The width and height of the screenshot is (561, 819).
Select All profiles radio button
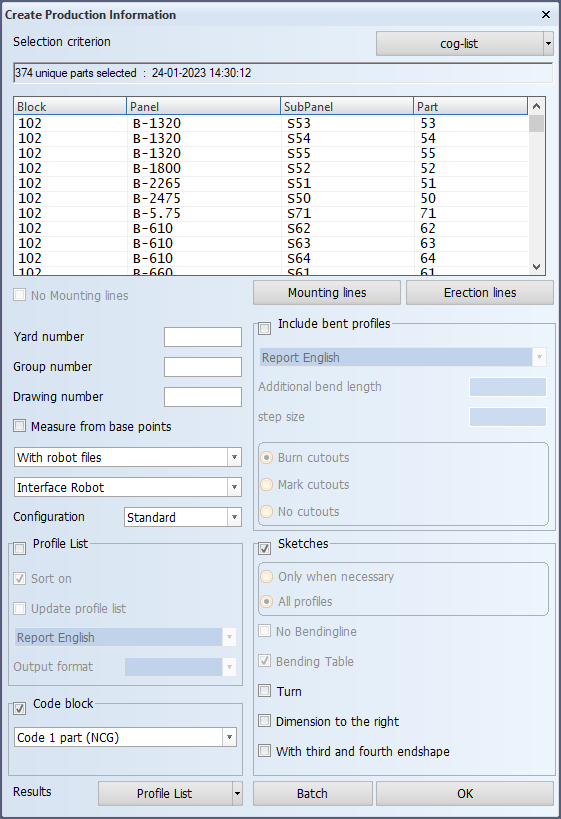(x=266, y=602)
